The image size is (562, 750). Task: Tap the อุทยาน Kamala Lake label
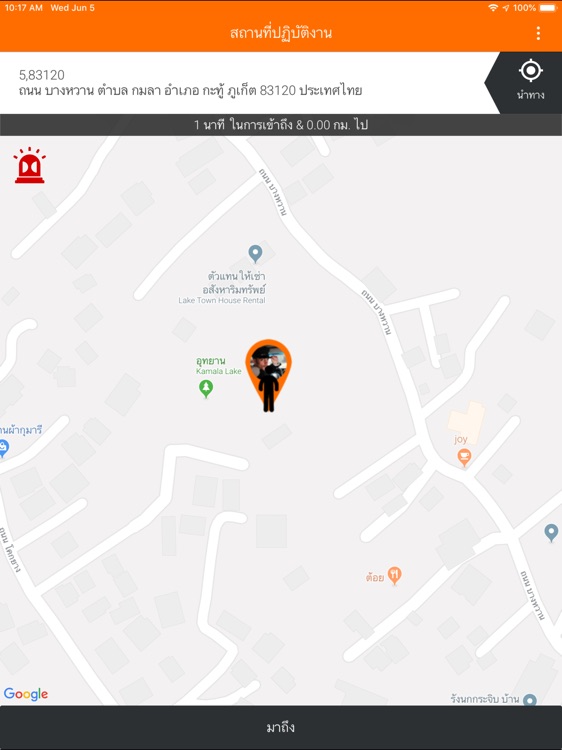[x=219, y=365]
